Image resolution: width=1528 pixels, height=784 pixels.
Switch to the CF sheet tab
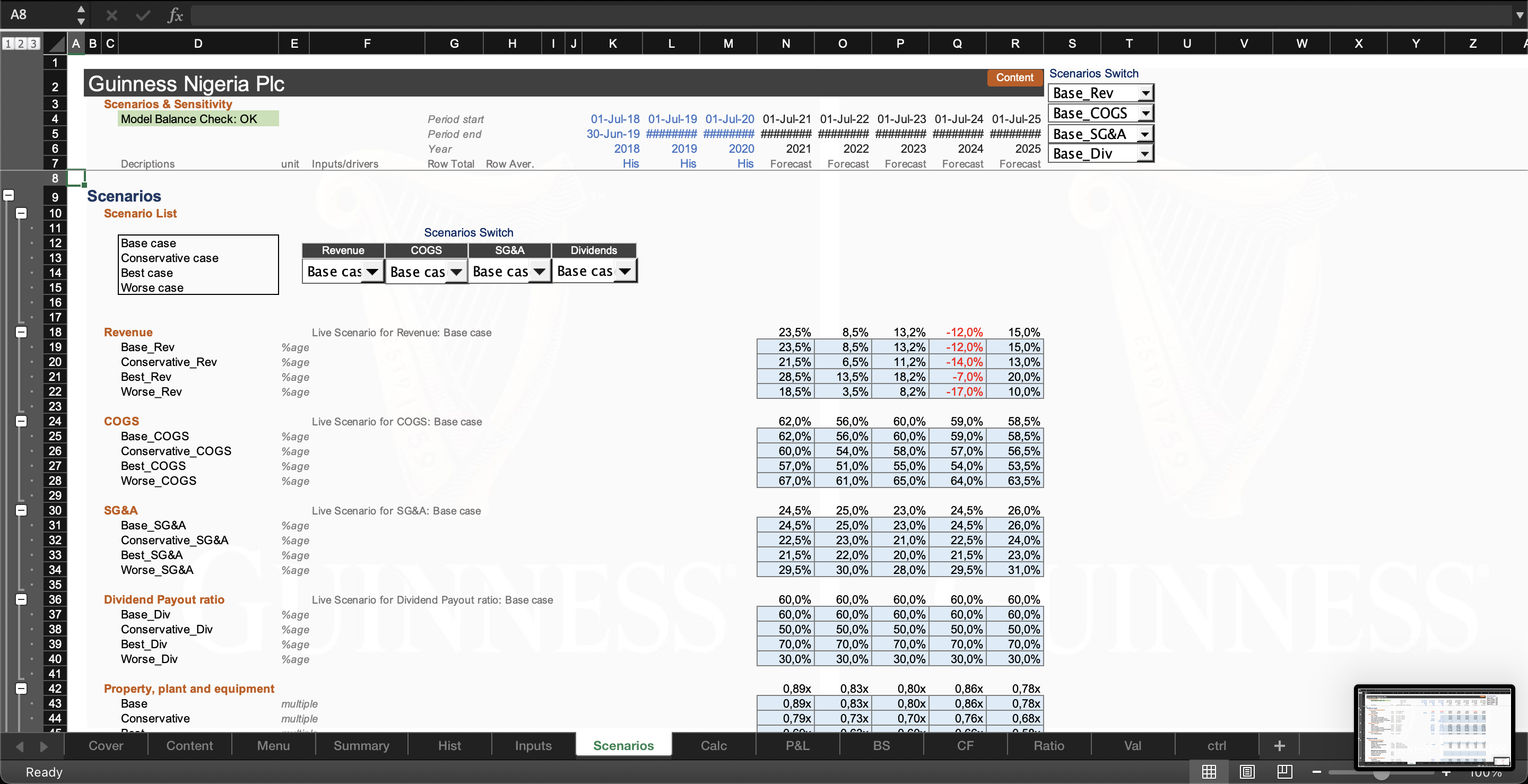pyautogui.click(x=965, y=745)
